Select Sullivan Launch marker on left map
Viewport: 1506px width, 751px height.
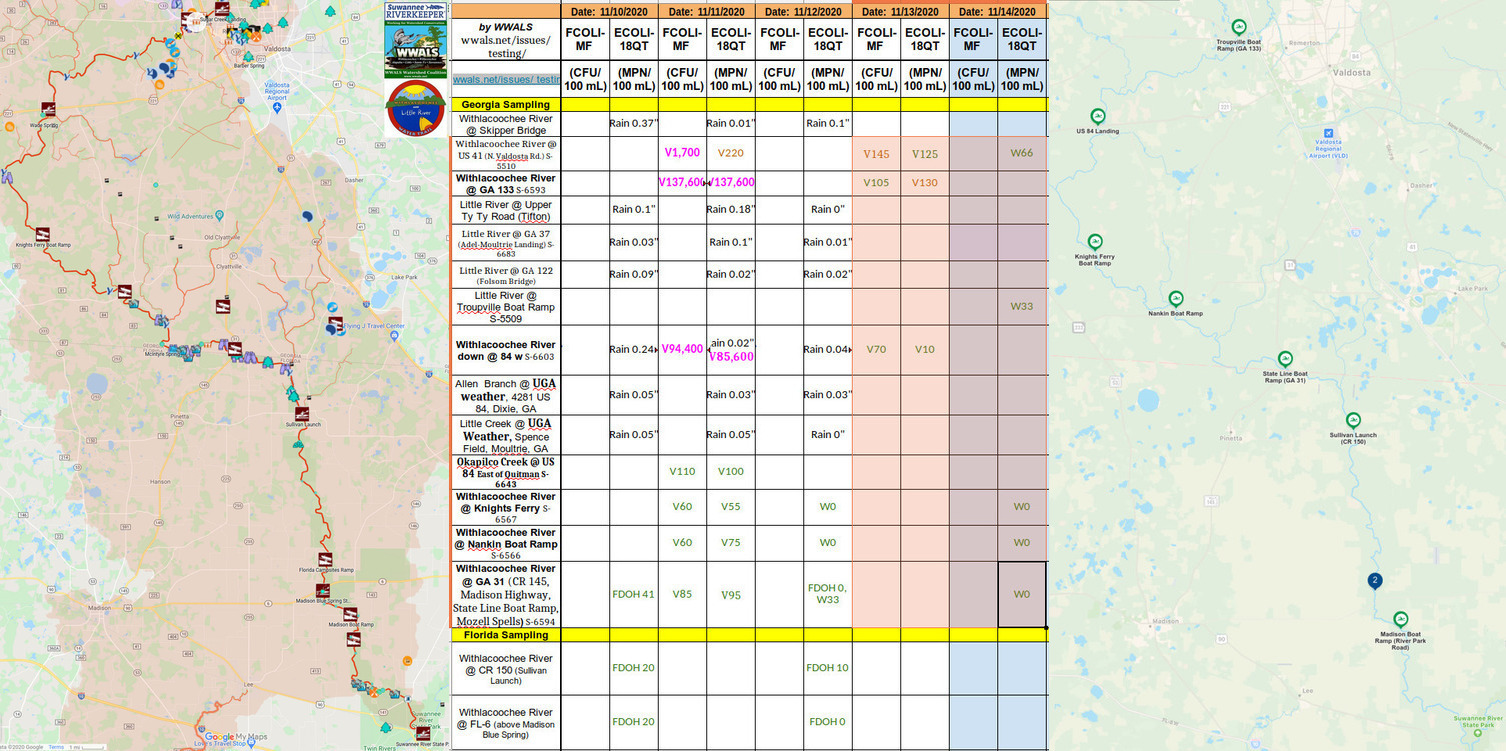pyautogui.click(x=302, y=413)
